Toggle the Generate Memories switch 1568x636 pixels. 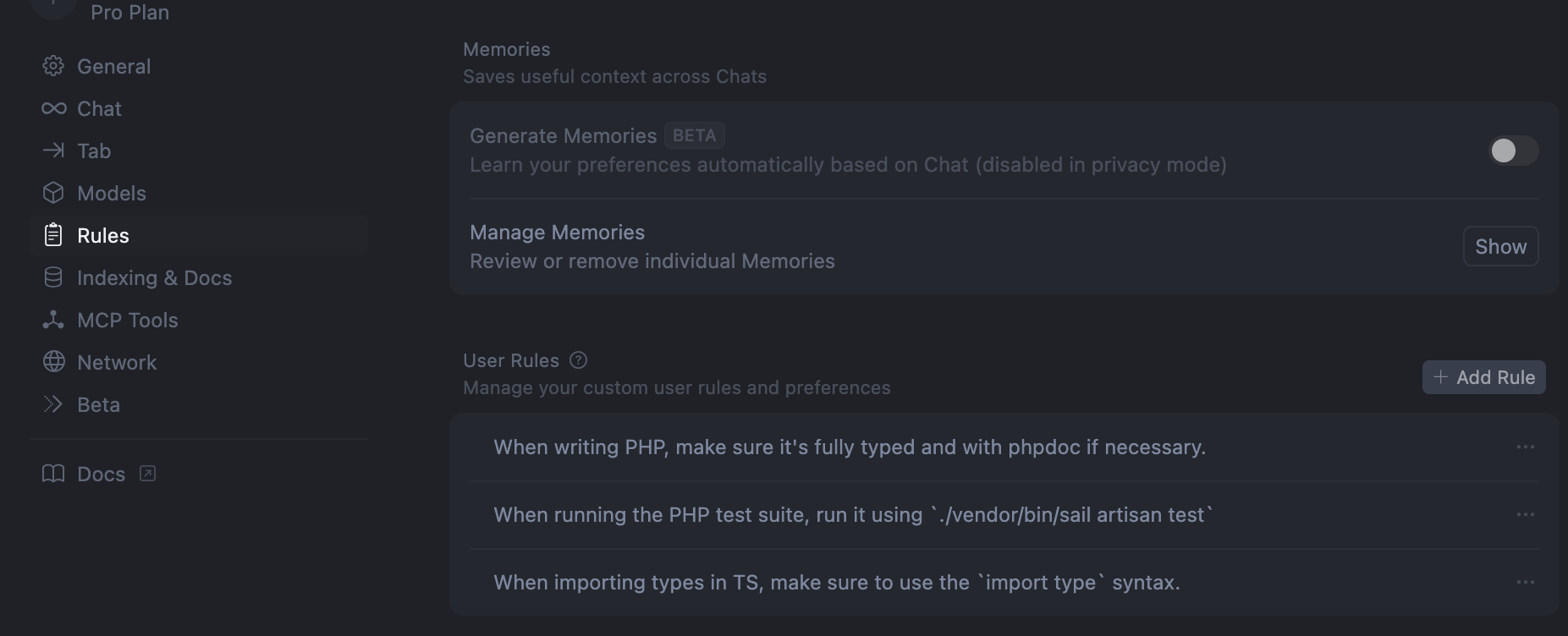pos(1513,151)
